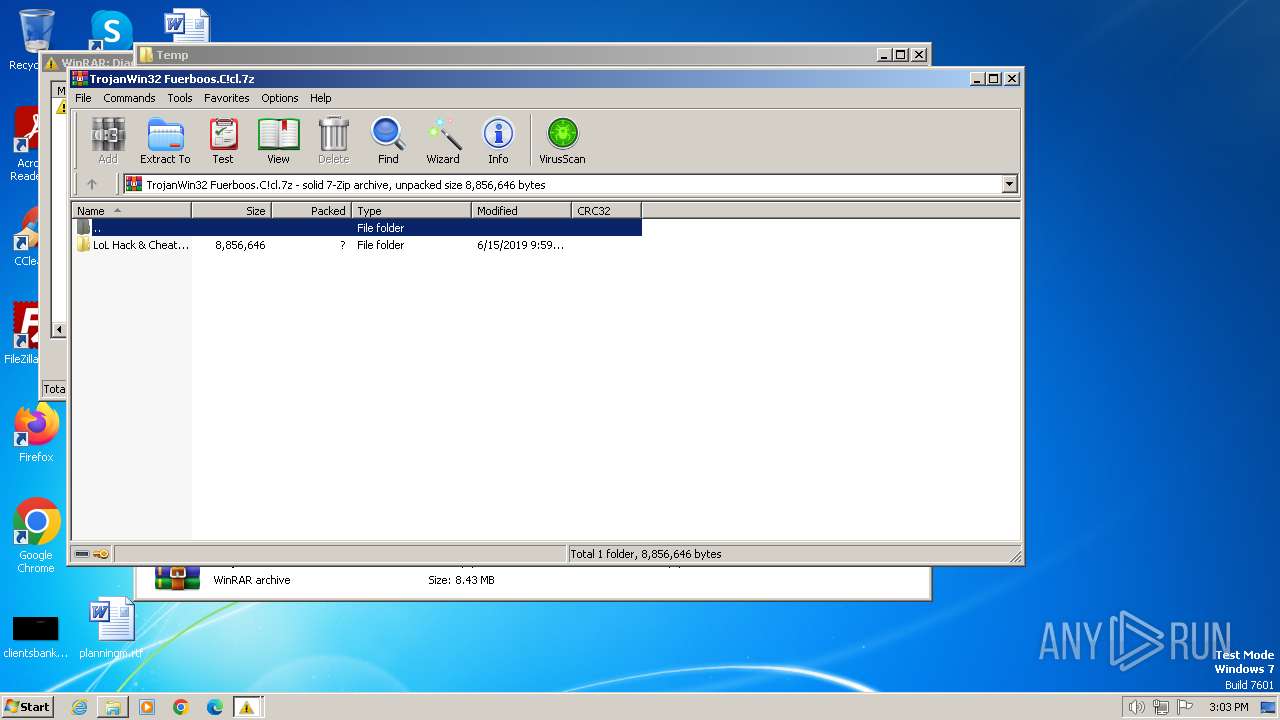Open media player taskbar icon
1280x720 pixels.
pos(147,707)
